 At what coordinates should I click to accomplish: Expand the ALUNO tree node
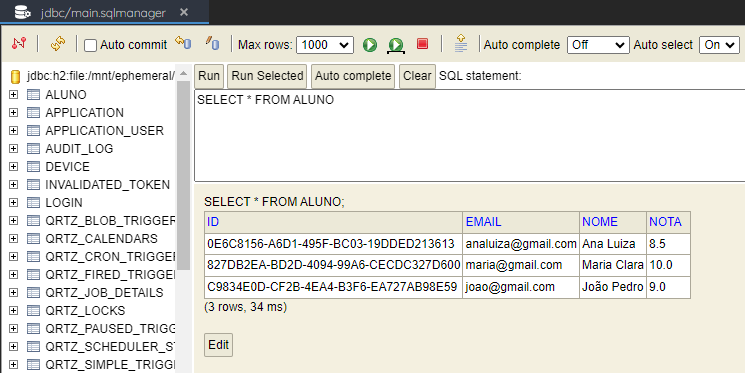point(13,95)
